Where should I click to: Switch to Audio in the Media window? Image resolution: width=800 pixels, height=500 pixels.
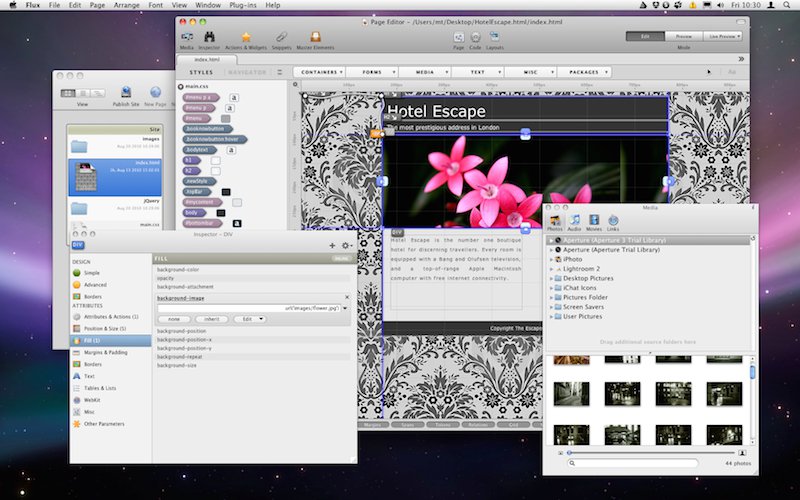coord(574,221)
